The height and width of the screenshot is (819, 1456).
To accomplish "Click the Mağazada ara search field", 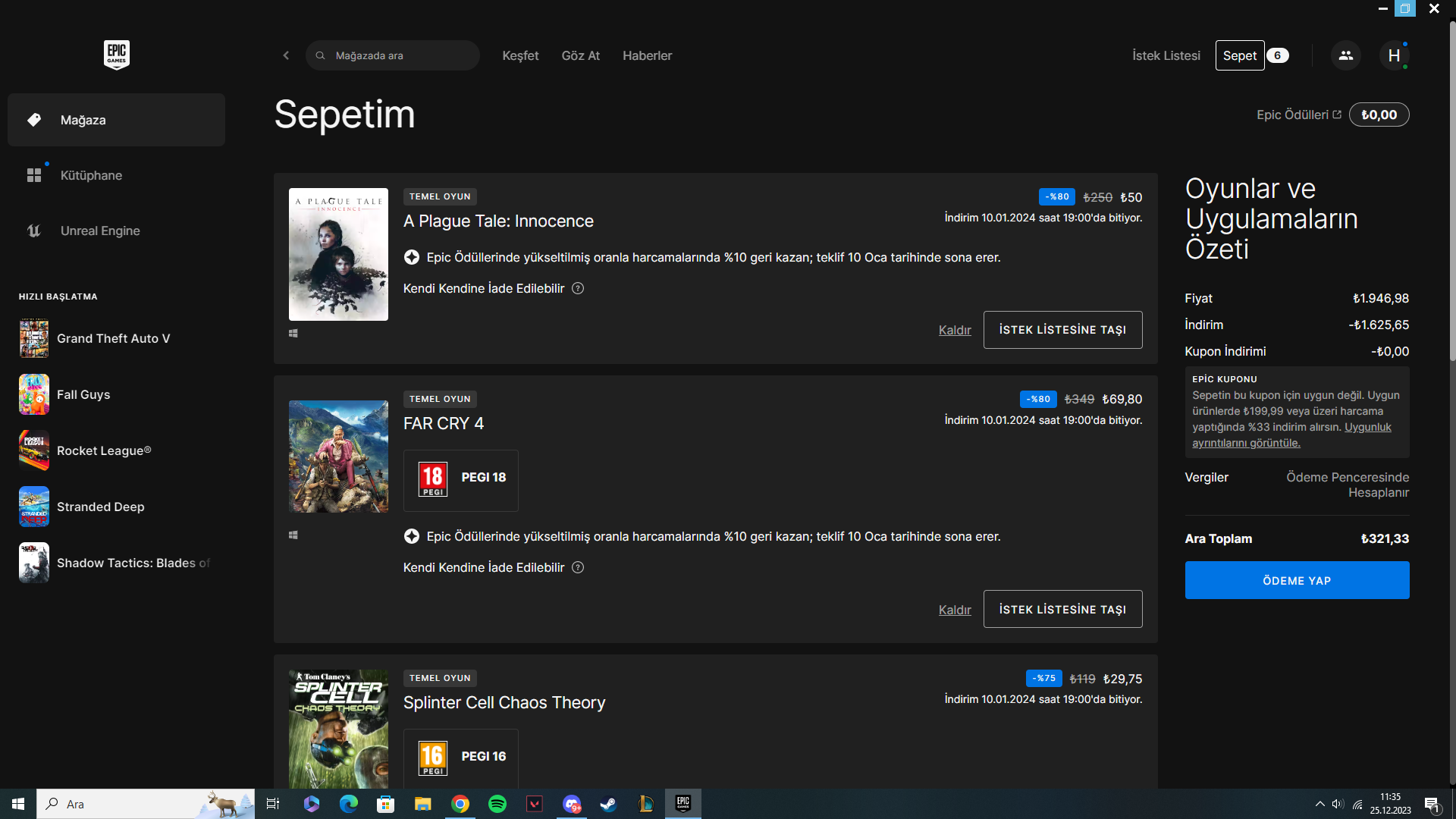I will pyautogui.click(x=393, y=55).
